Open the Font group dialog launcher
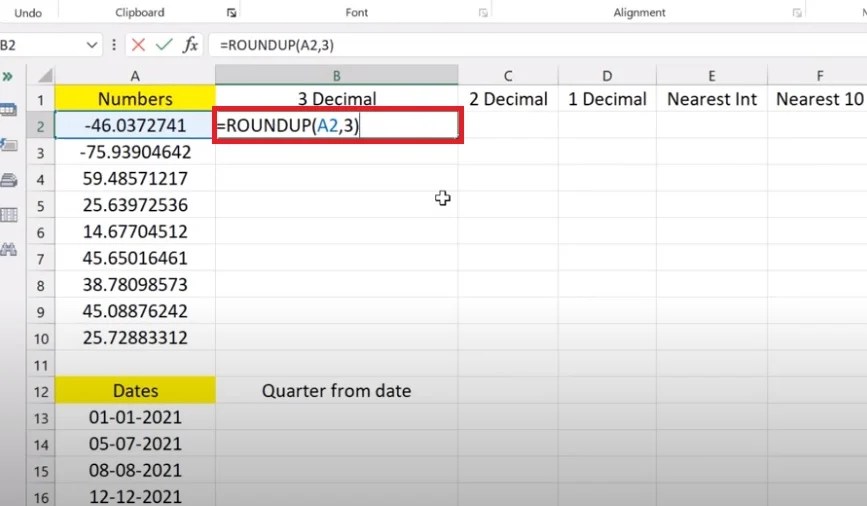Image resolution: width=867 pixels, height=506 pixels. pyautogui.click(x=483, y=13)
